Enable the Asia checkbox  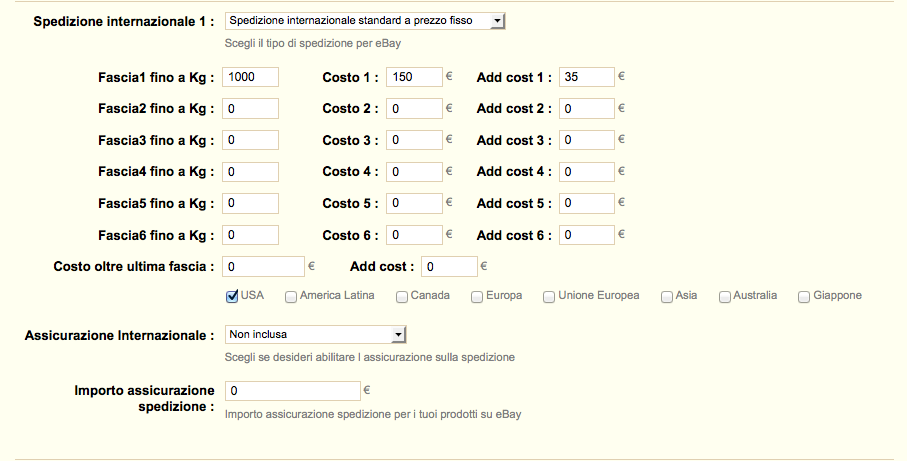[666, 296]
